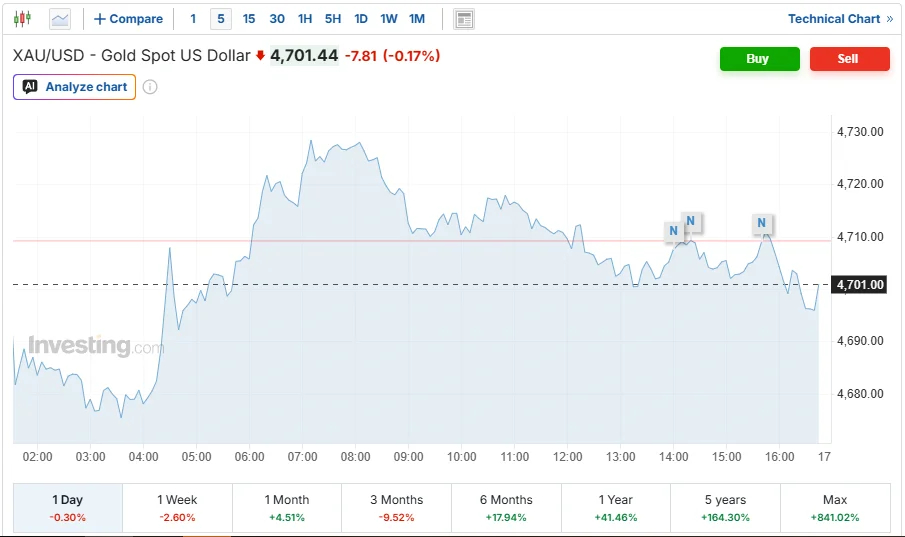Set chart interval to 1 minute
The height and width of the screenshot is (537, 905).
[x=193, y=19]
